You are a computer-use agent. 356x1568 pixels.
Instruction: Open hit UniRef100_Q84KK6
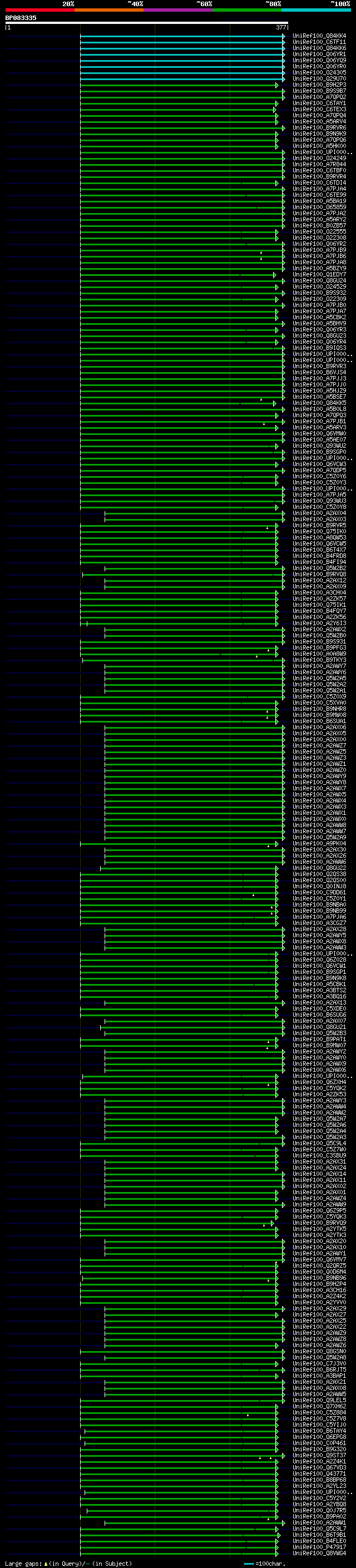click(x=319, y=48)
